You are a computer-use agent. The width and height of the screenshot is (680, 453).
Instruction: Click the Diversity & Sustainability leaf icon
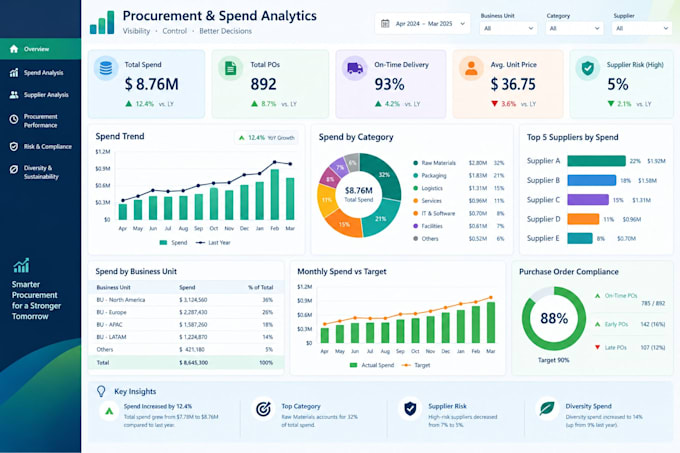tap(14, 169)
